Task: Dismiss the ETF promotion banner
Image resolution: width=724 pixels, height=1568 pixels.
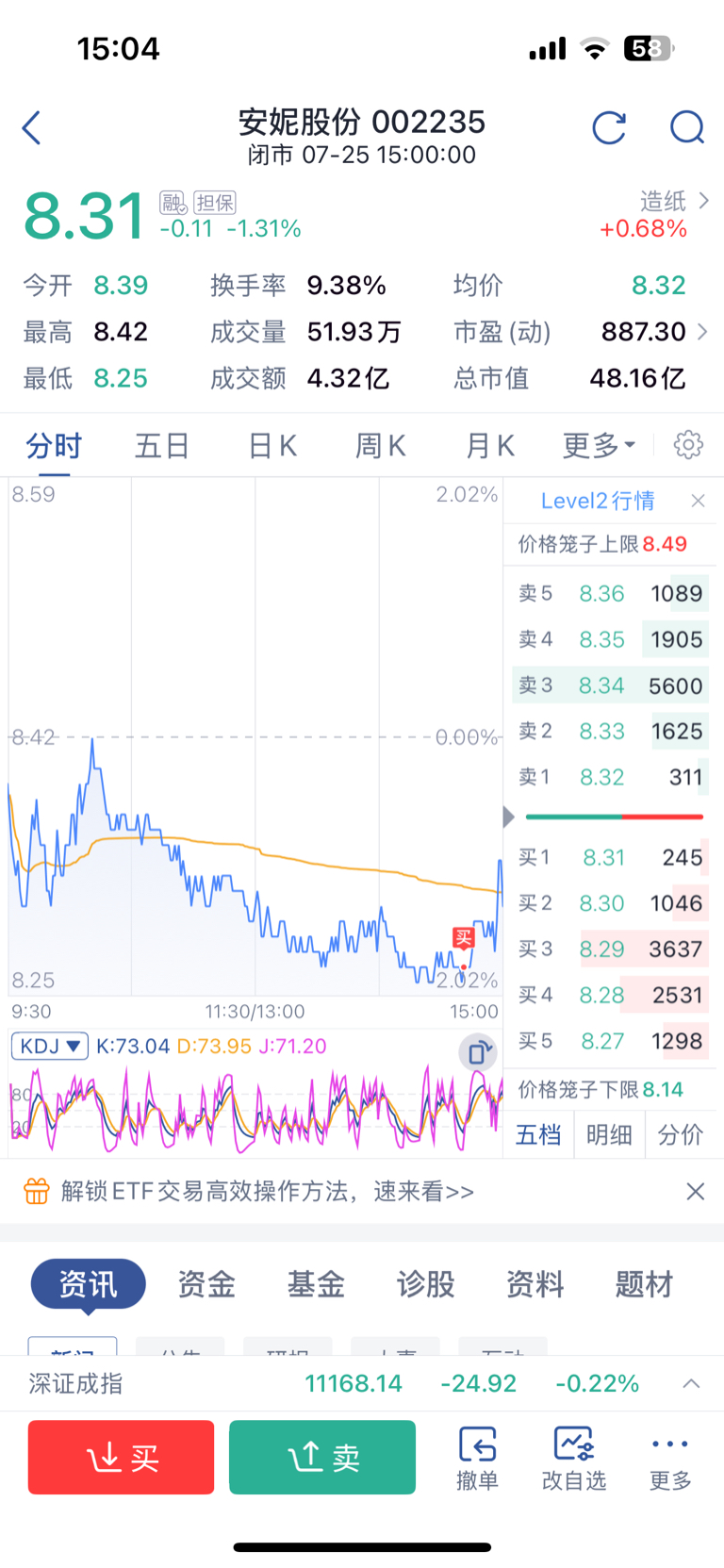Action: point(696,1192)
